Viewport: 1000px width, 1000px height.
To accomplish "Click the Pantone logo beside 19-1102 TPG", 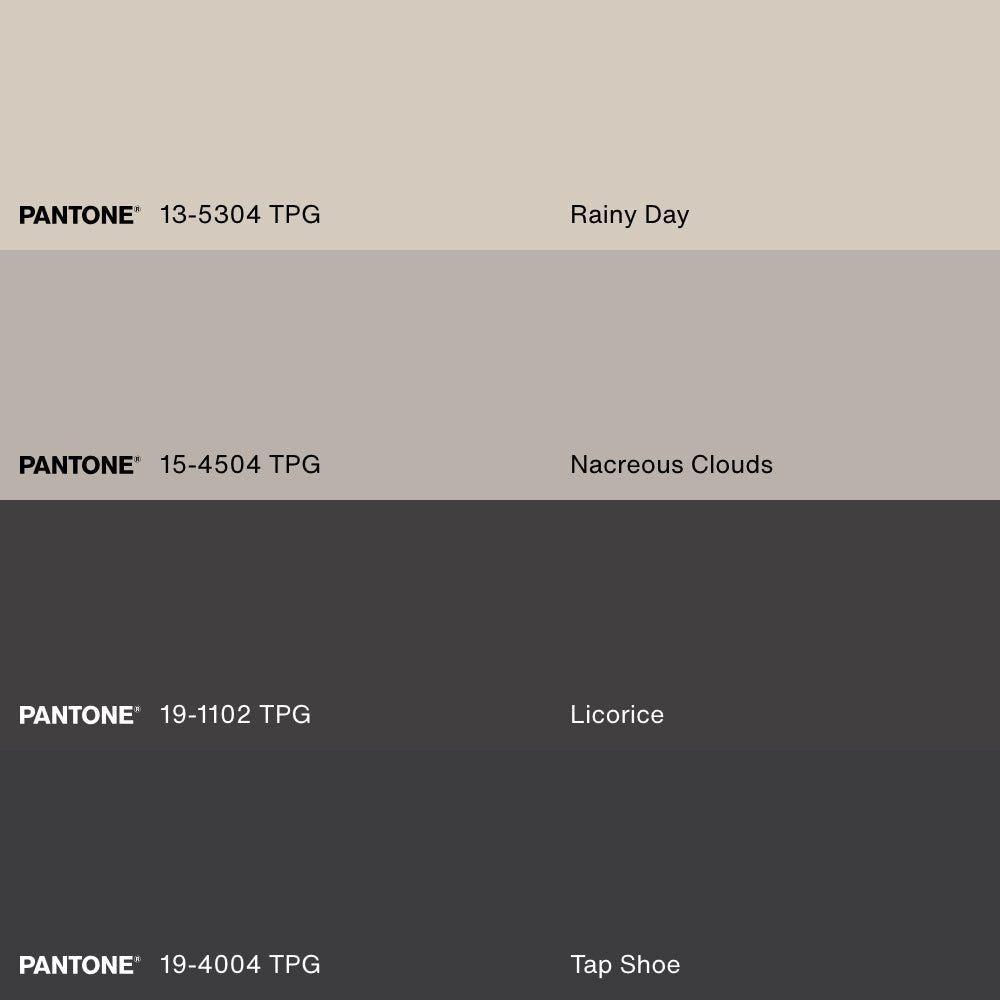I will tap(79, 715).
